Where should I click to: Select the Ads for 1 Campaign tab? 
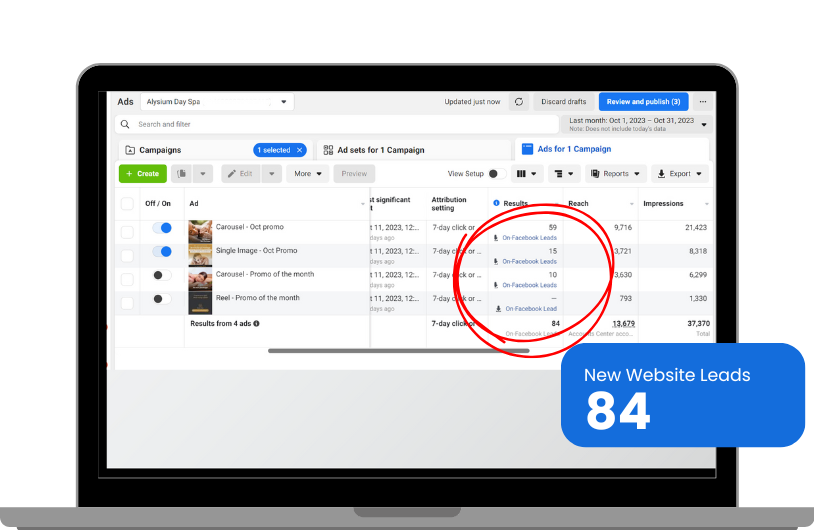(612, 149)
